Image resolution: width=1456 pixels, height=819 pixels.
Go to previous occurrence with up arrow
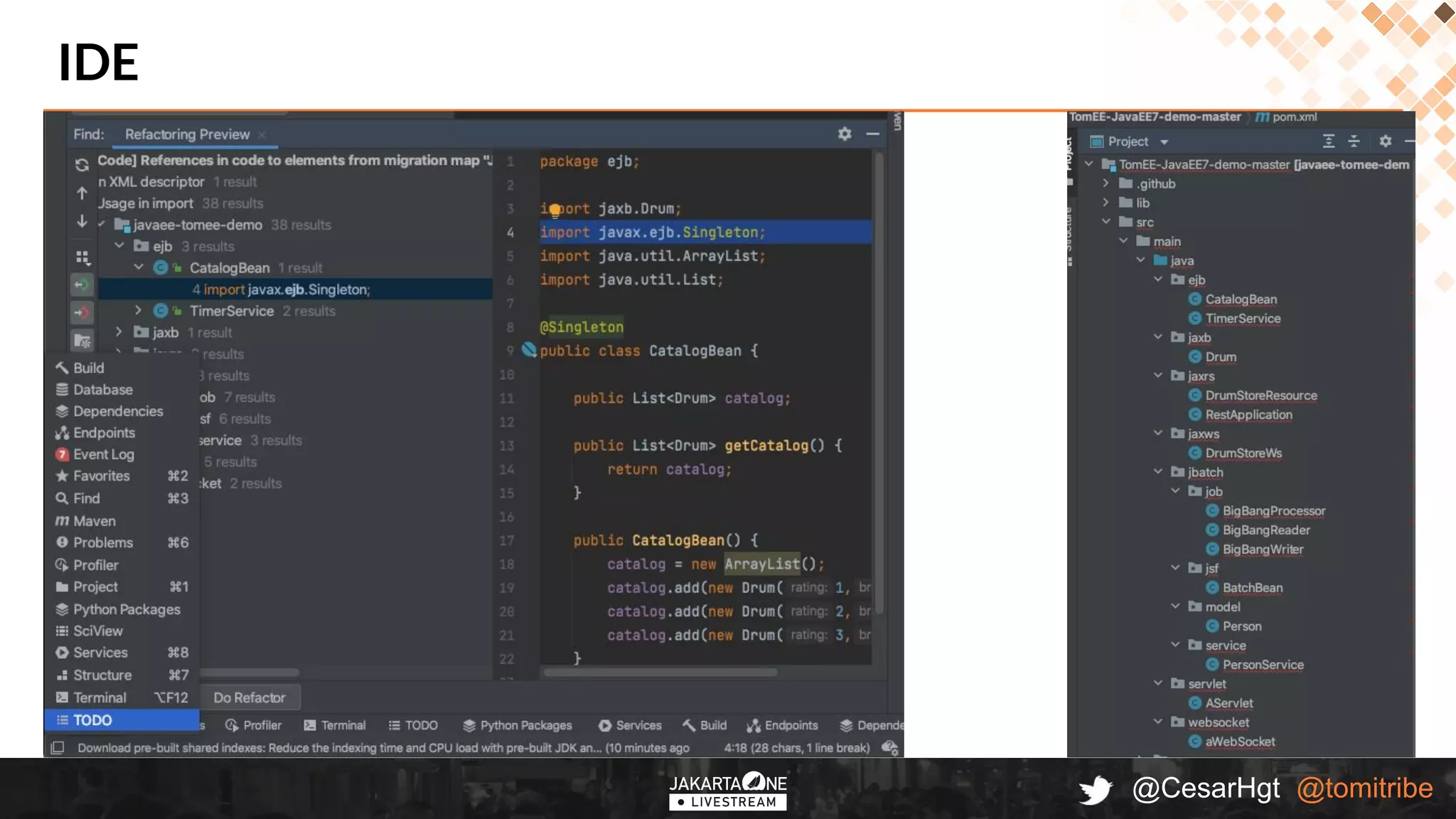click(x=82, y=193)
